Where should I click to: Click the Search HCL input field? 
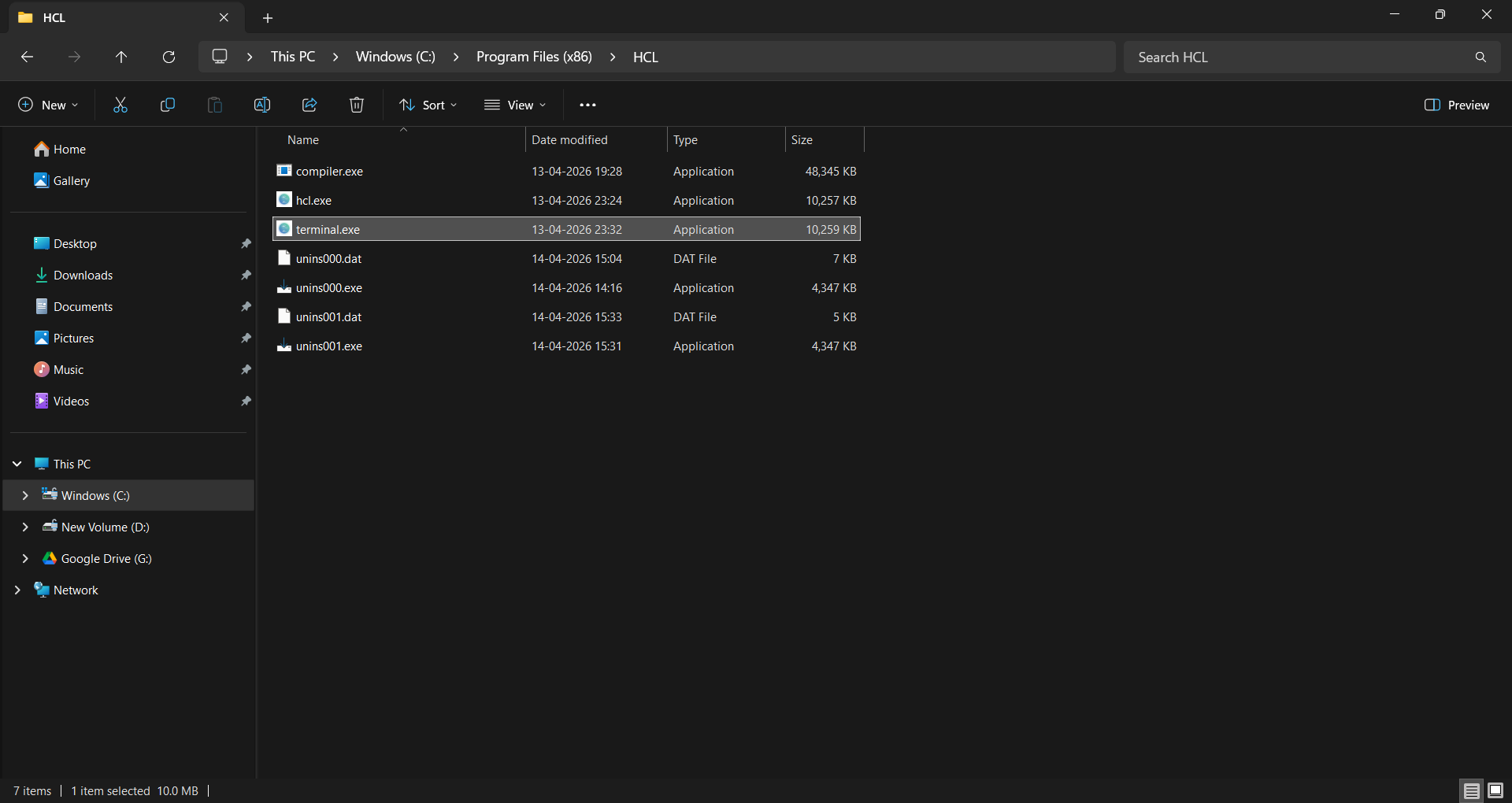1299,57
